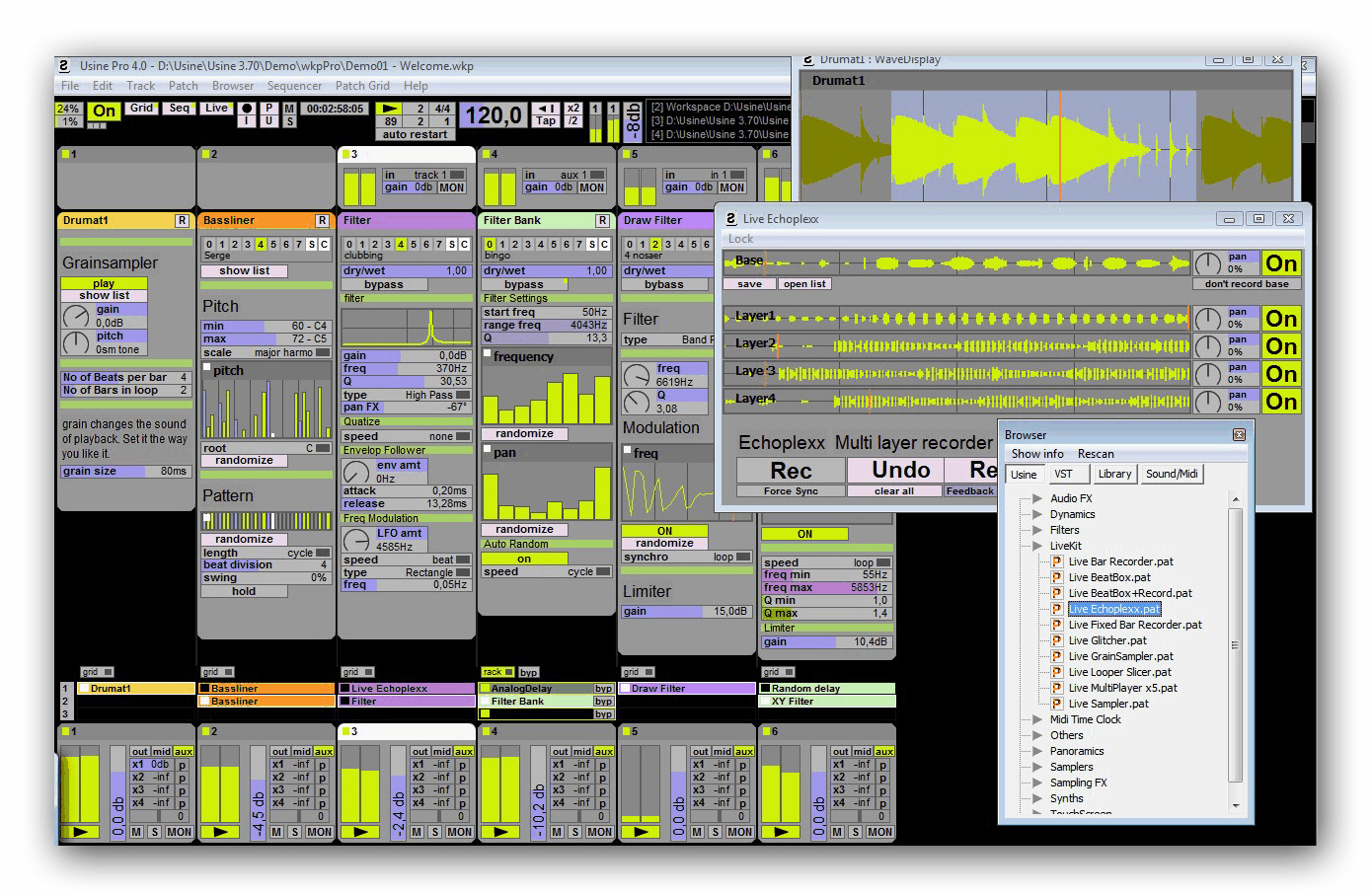The image size is (1372, 896).
Task: Toggle the Base layer On button
Action: coord(1281,263)
